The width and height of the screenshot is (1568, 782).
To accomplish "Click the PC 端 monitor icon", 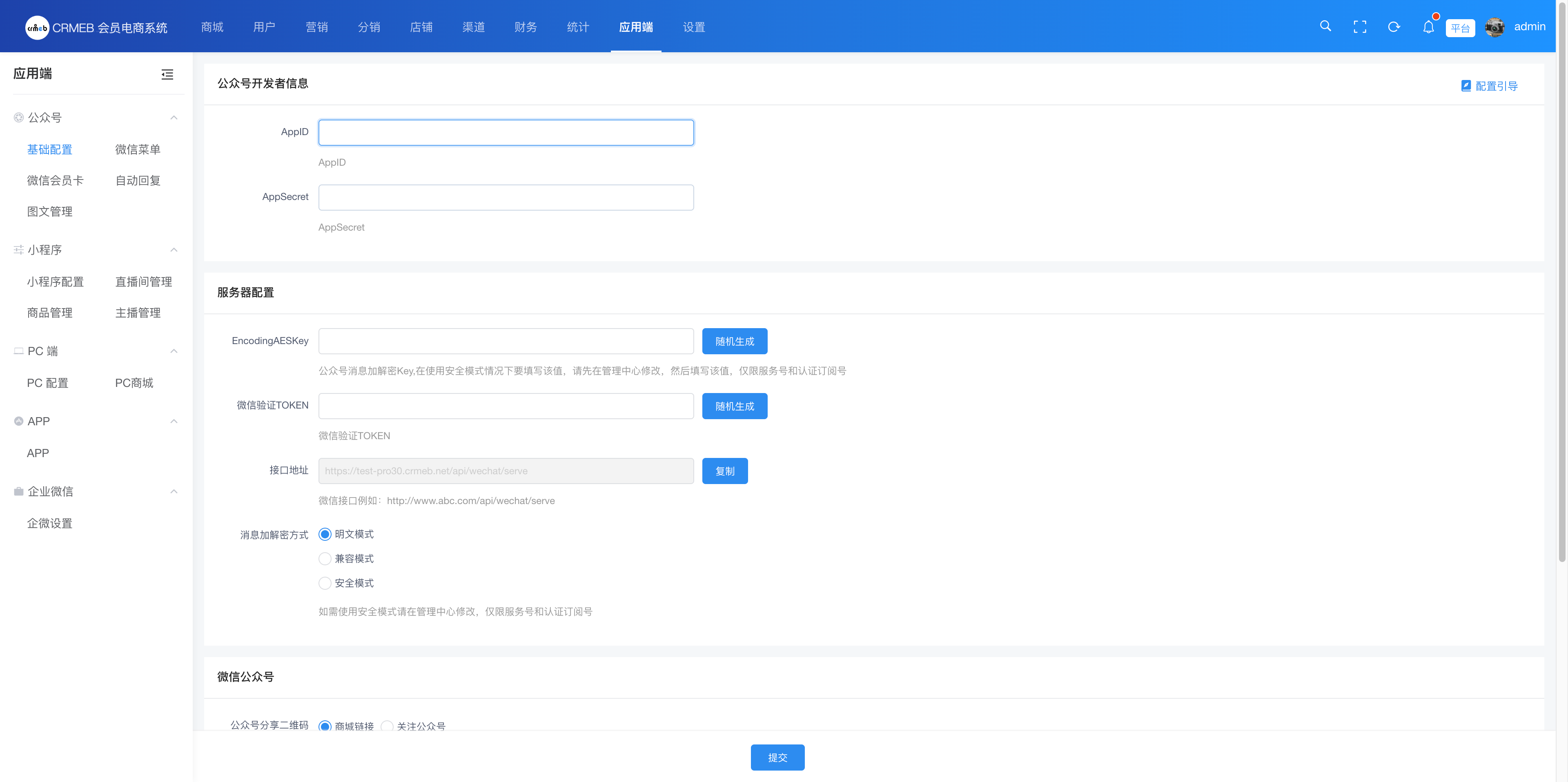I will click(x=19, y=351).
